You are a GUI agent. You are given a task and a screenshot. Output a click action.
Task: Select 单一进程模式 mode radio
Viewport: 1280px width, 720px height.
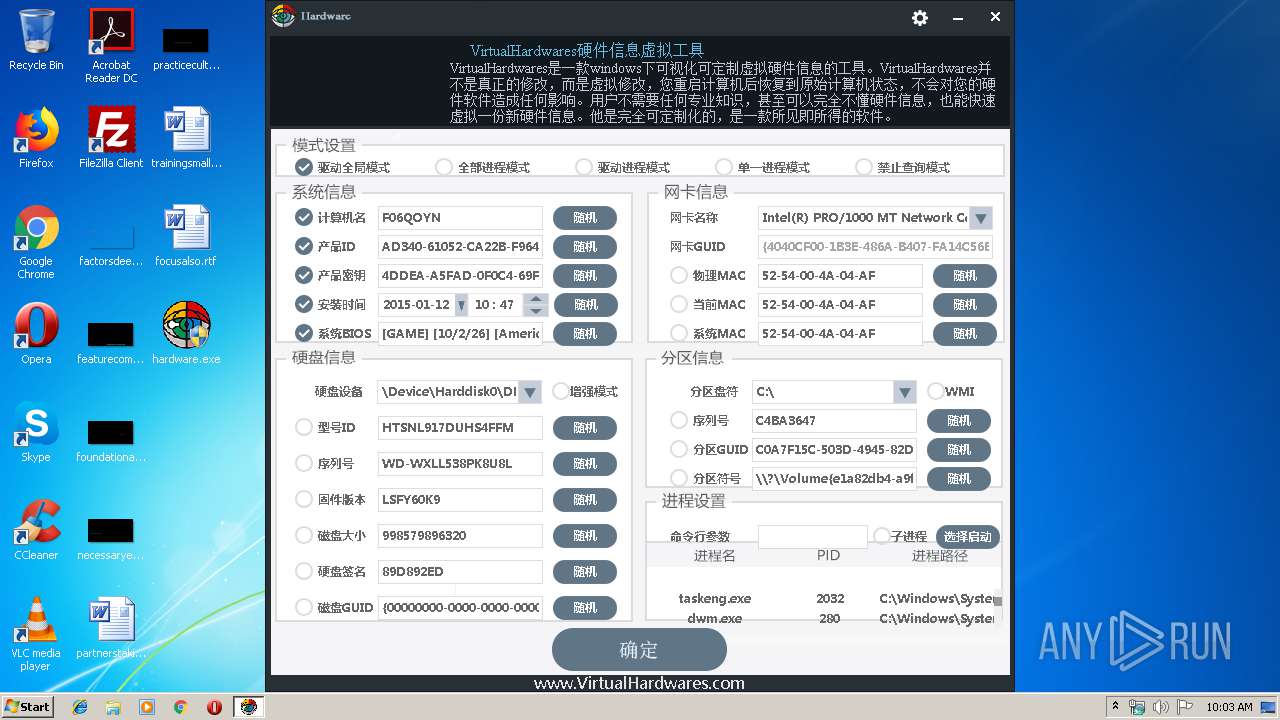[724, 167]
